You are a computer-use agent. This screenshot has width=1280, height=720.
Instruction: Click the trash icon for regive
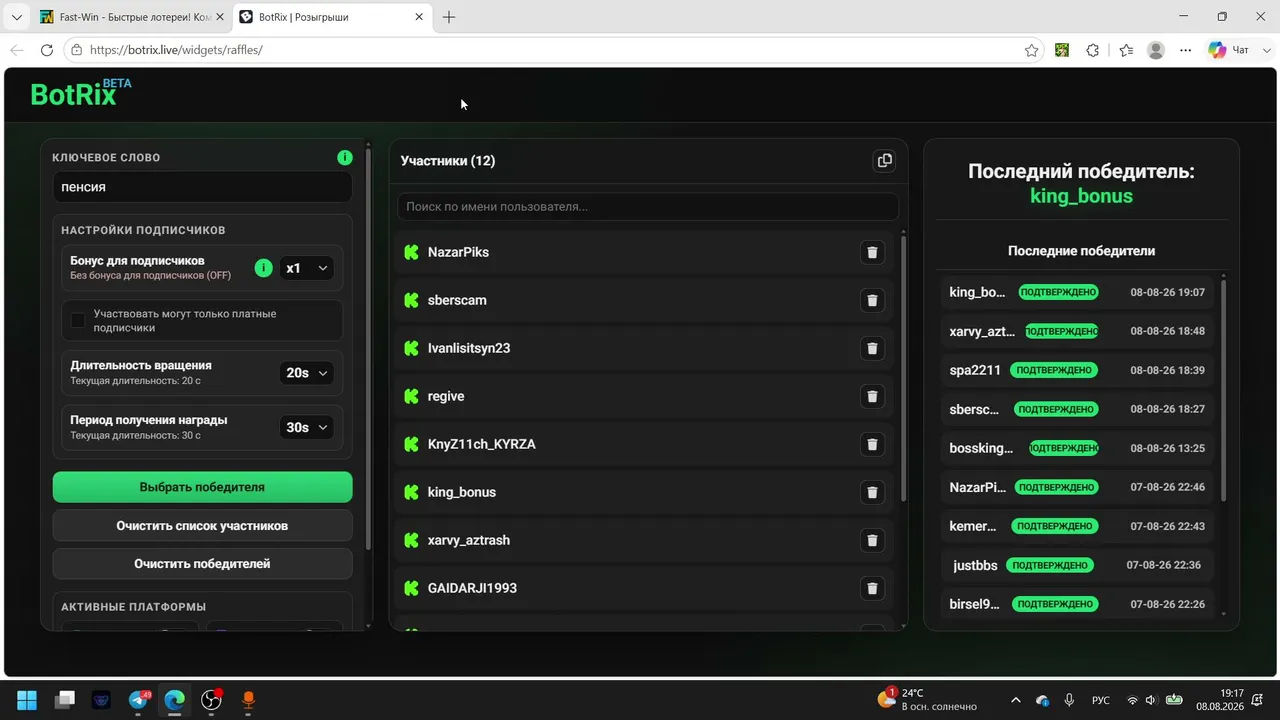872,396
